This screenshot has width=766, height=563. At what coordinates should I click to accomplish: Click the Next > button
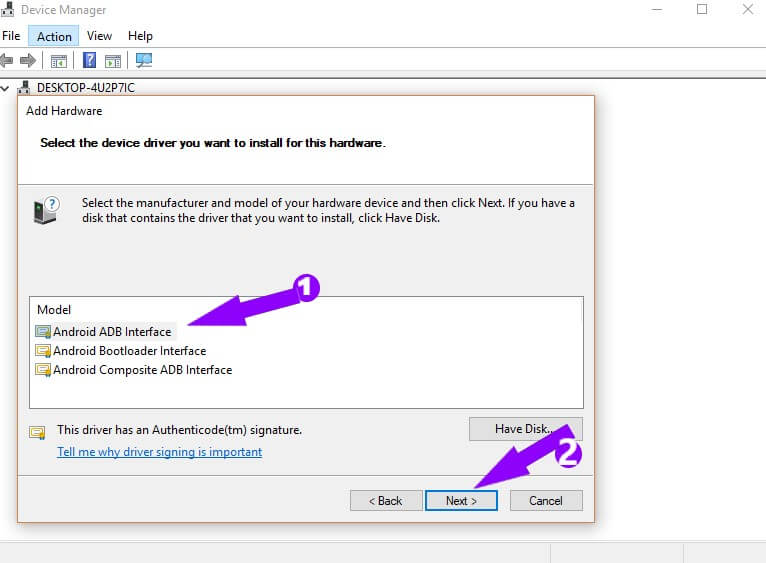pos(461,500)
